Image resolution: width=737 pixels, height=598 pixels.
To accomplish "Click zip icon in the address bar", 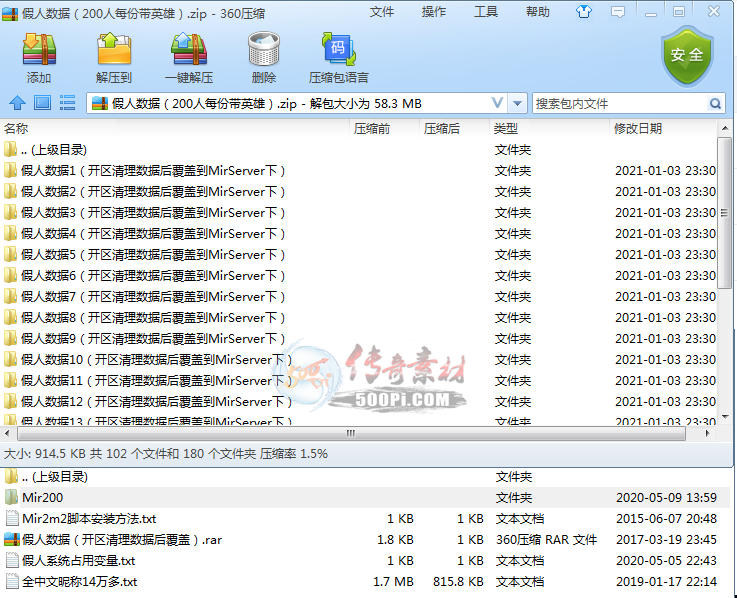I will (x=100, y=103).
